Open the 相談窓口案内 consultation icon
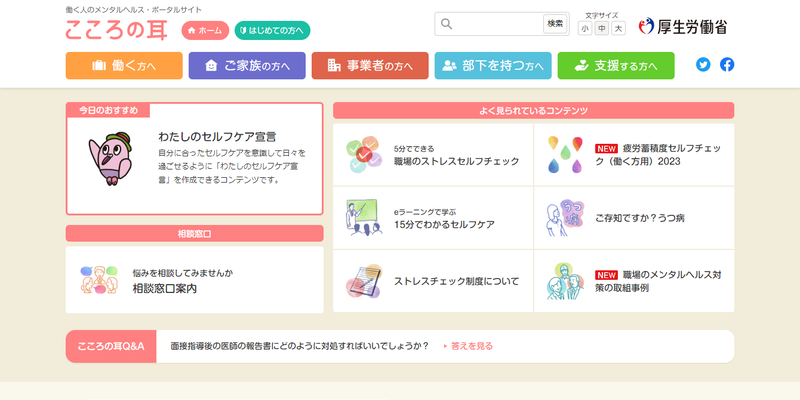 [x=99, y=280]
